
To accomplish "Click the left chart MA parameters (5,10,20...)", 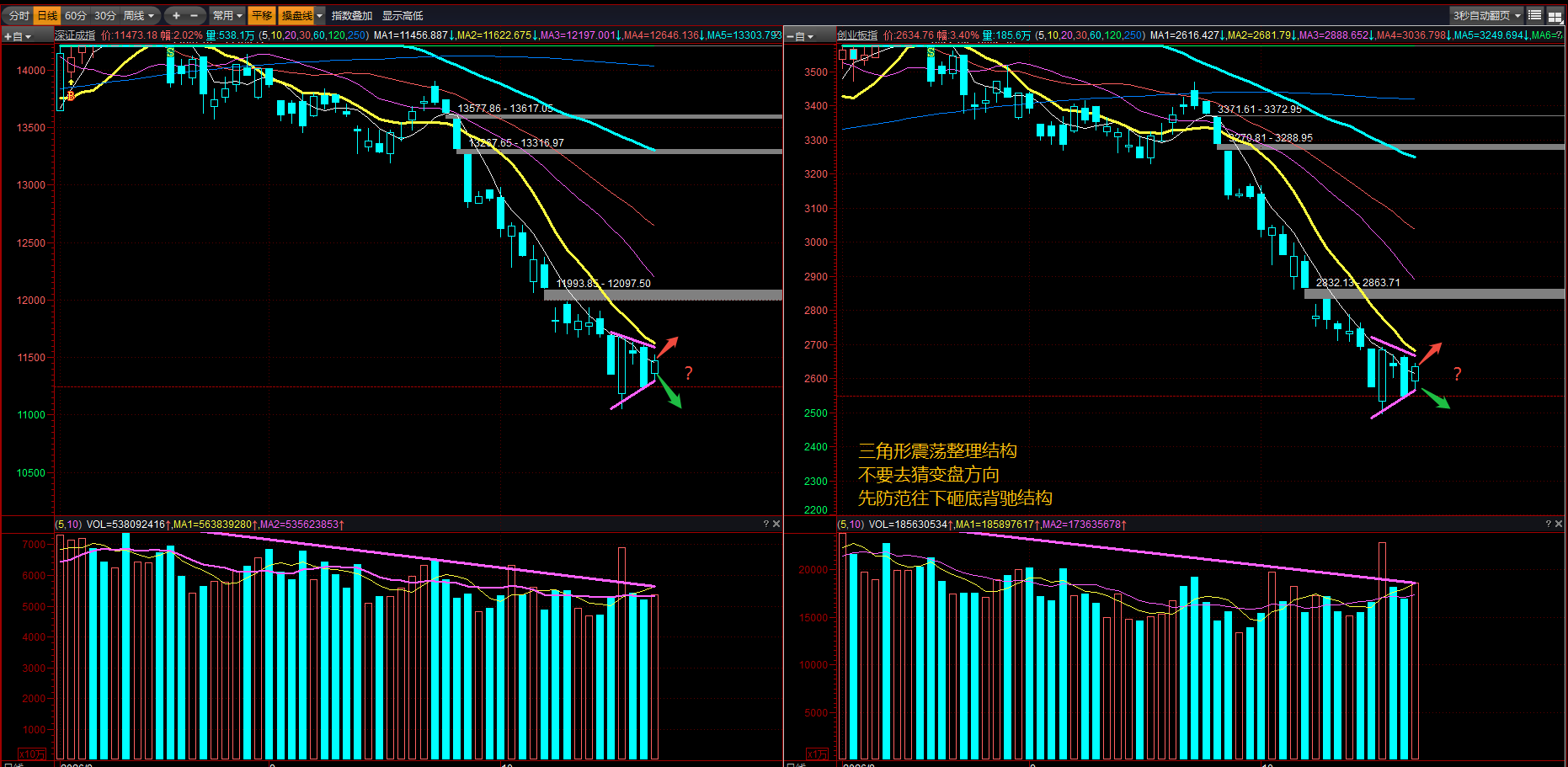I will pyautogui.click(x=313, y=35).
